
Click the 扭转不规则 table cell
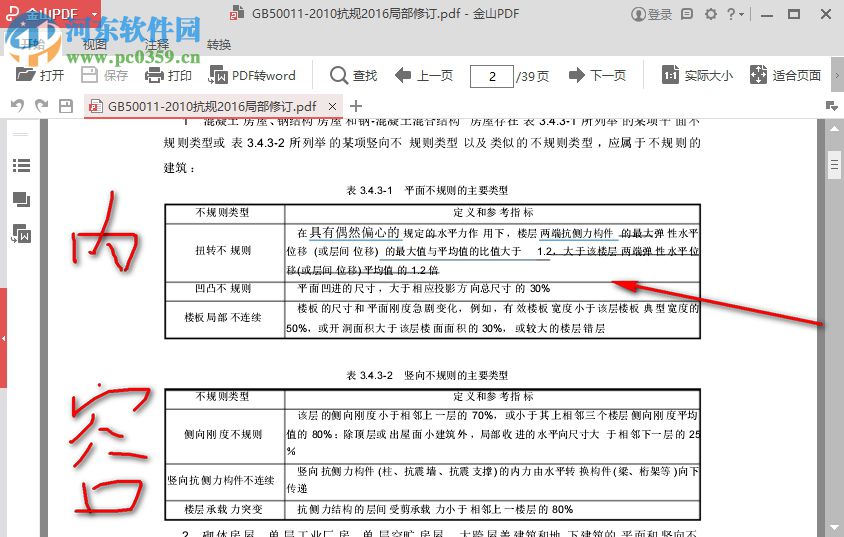(224, 251)
